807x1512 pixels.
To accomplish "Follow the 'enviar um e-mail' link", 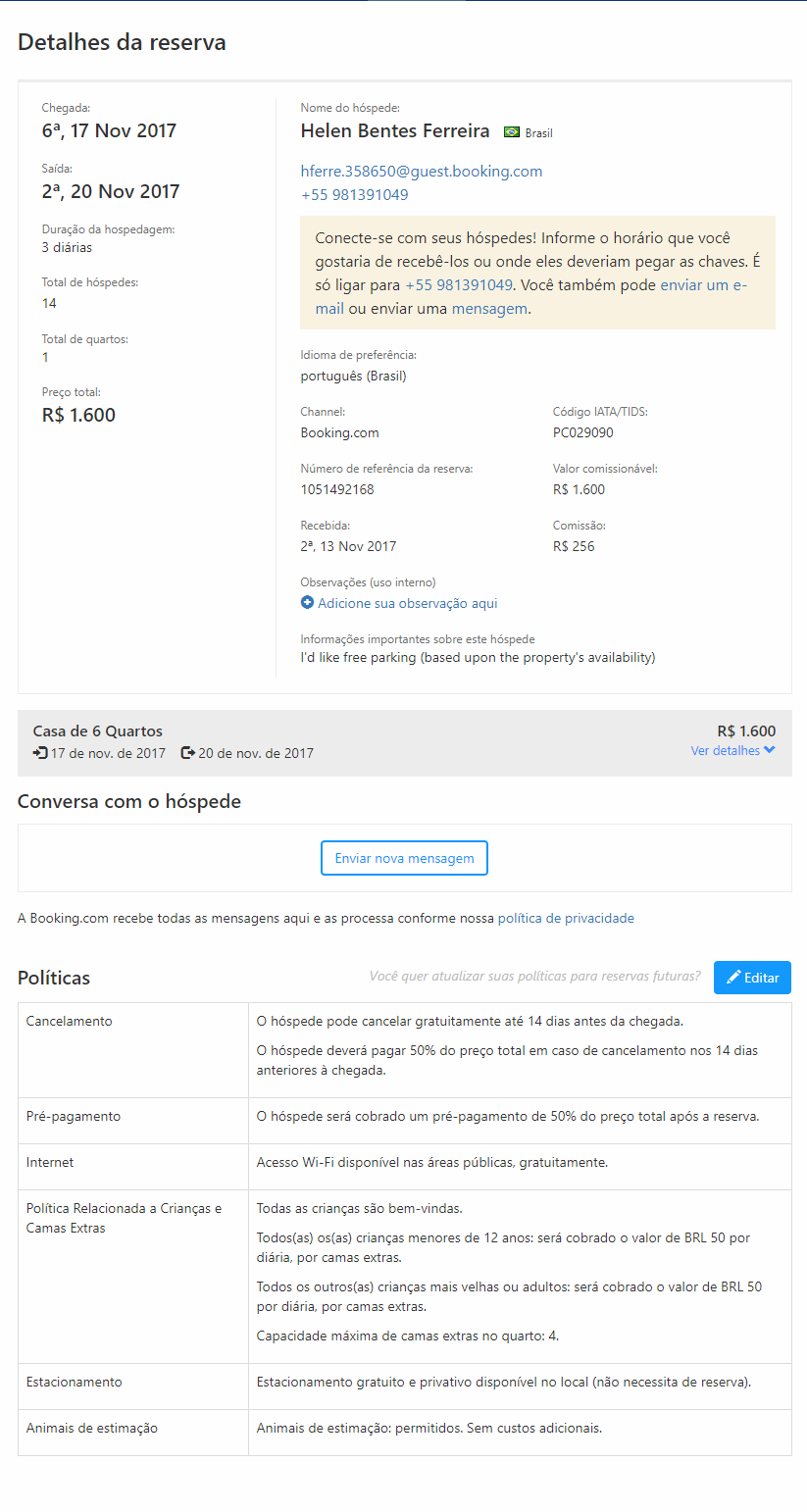I will pos(702,285).
